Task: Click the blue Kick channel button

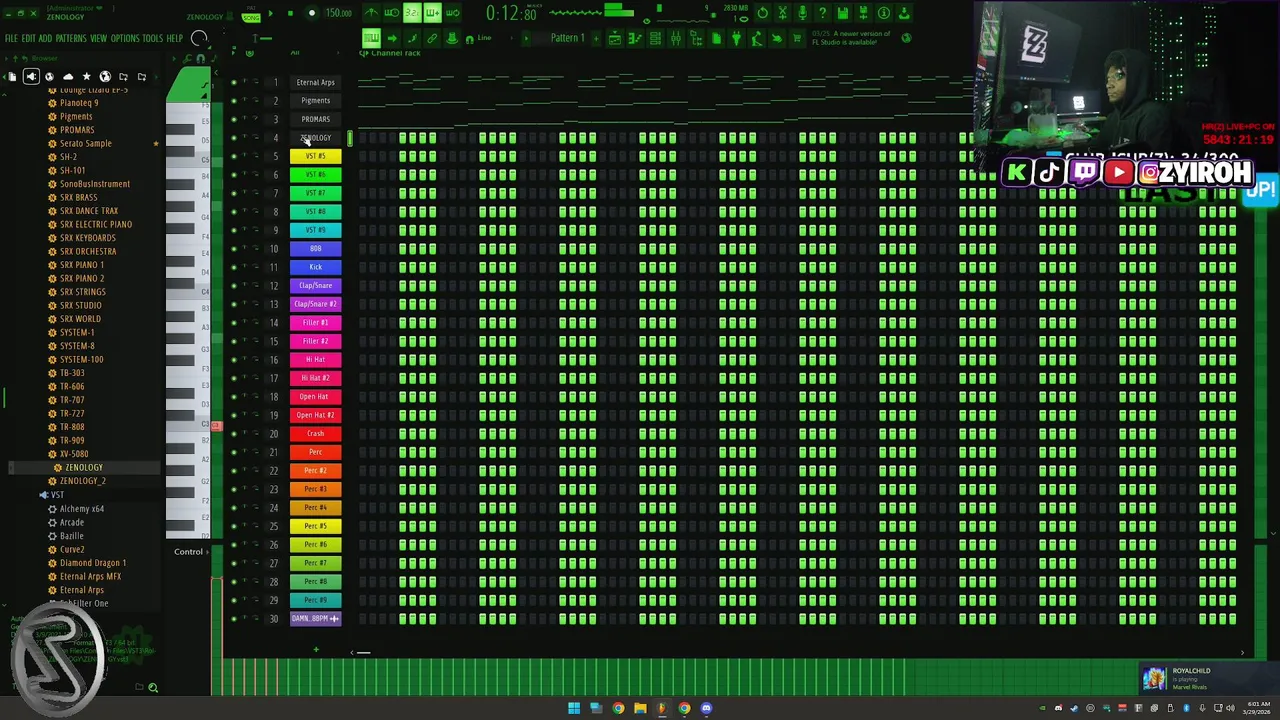Action: click(x=315, y=267)
